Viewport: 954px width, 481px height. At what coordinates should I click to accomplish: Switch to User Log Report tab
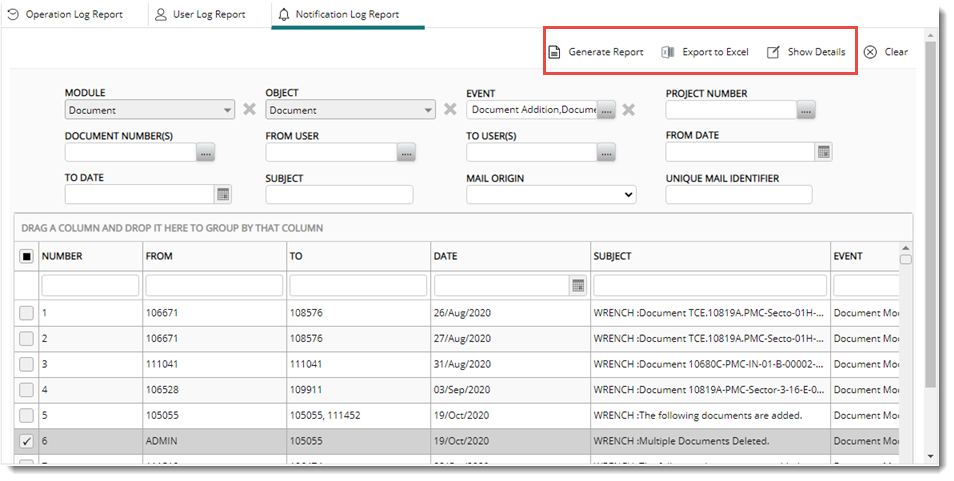coord(209,14)
